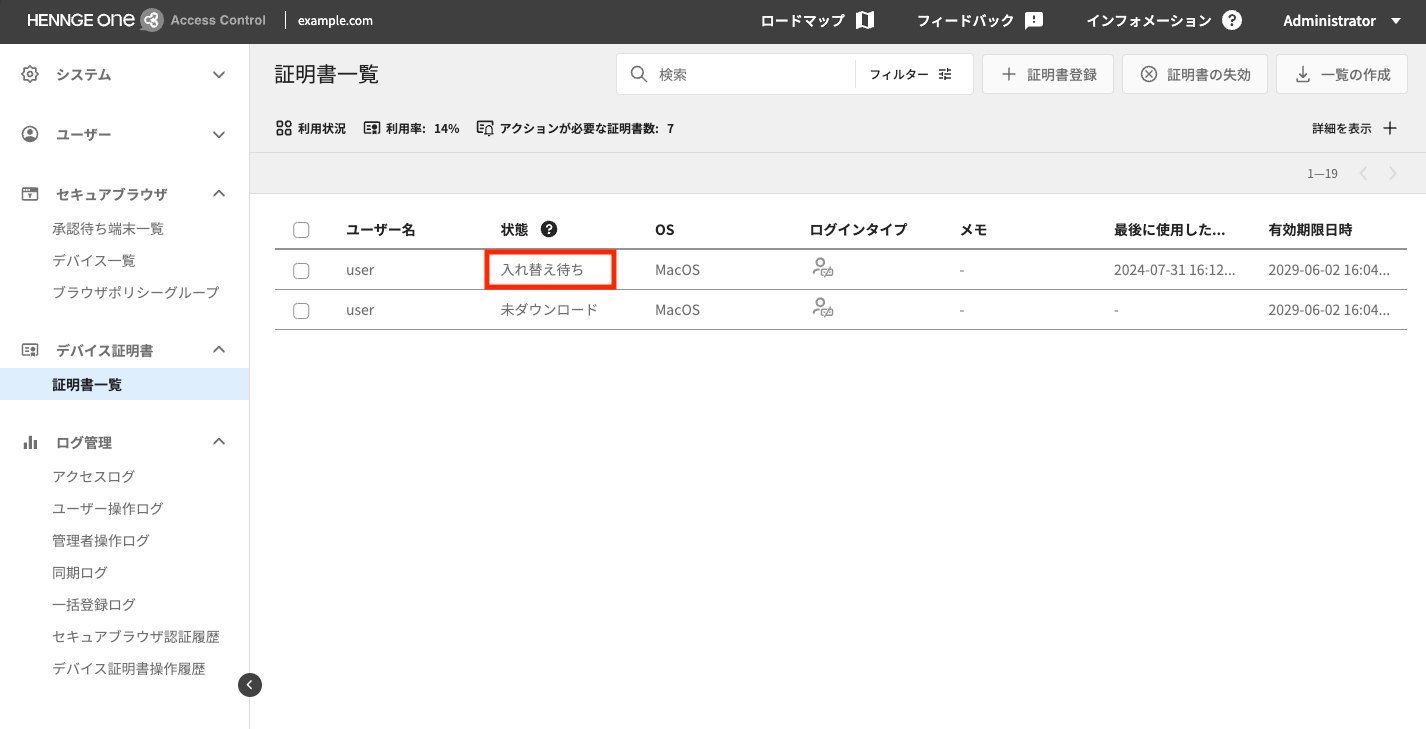Go to アクセスログ in log management
The image size is (1426, 729).
coord(93,476)
